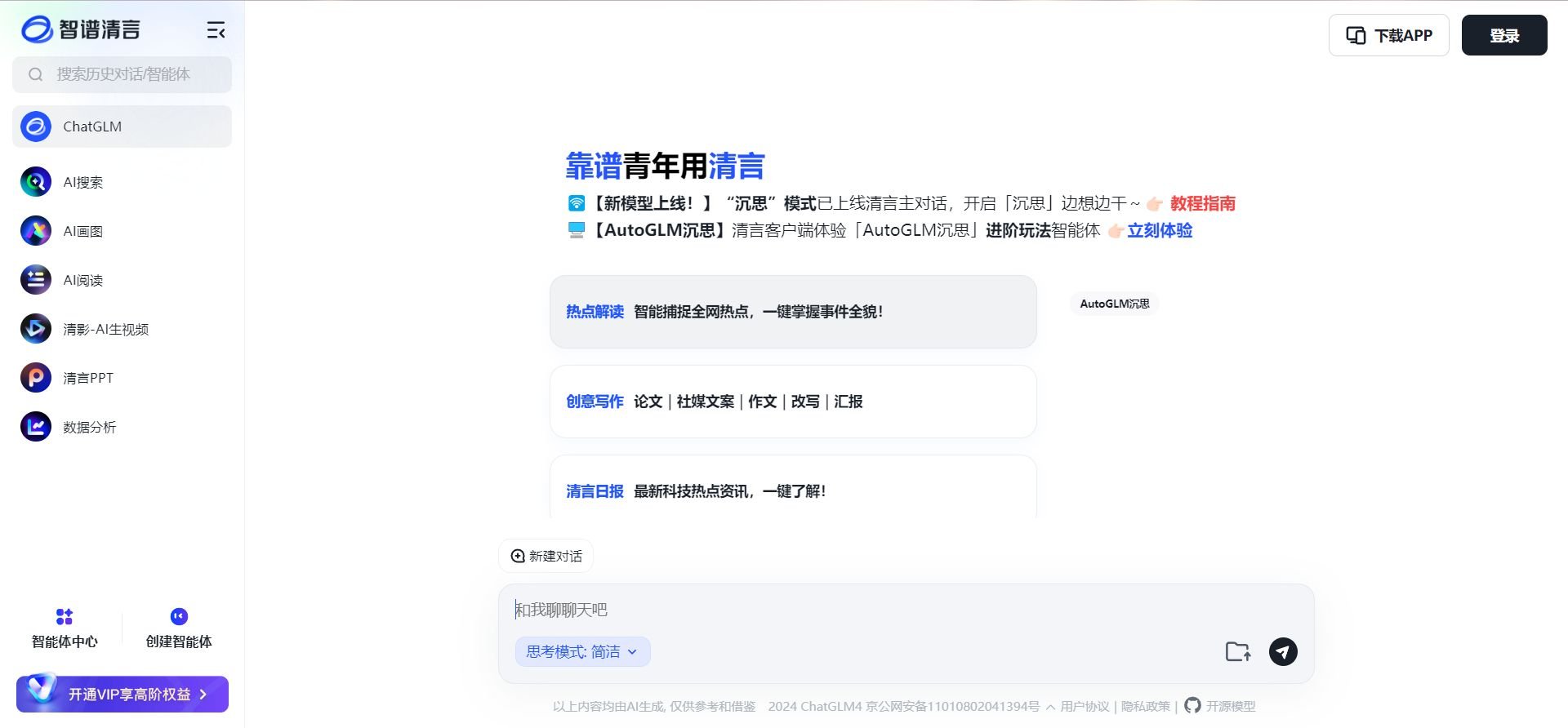The image size is (1568, 728).
Task: Open 清言PPT in the sidebar
Action: [x=122, y=378]
